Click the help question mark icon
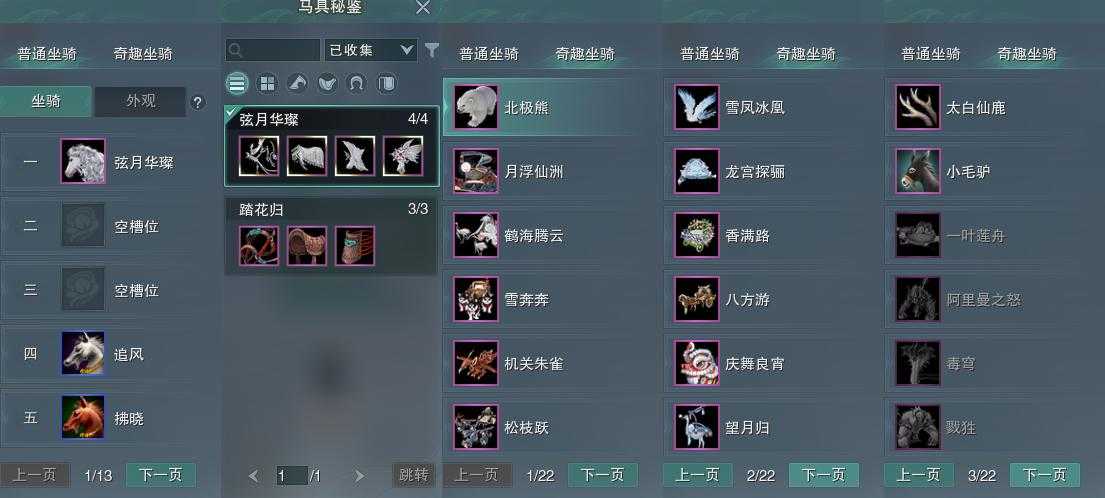The width and height of the screenshot is (1105, 498). click(x=198, y=102)
